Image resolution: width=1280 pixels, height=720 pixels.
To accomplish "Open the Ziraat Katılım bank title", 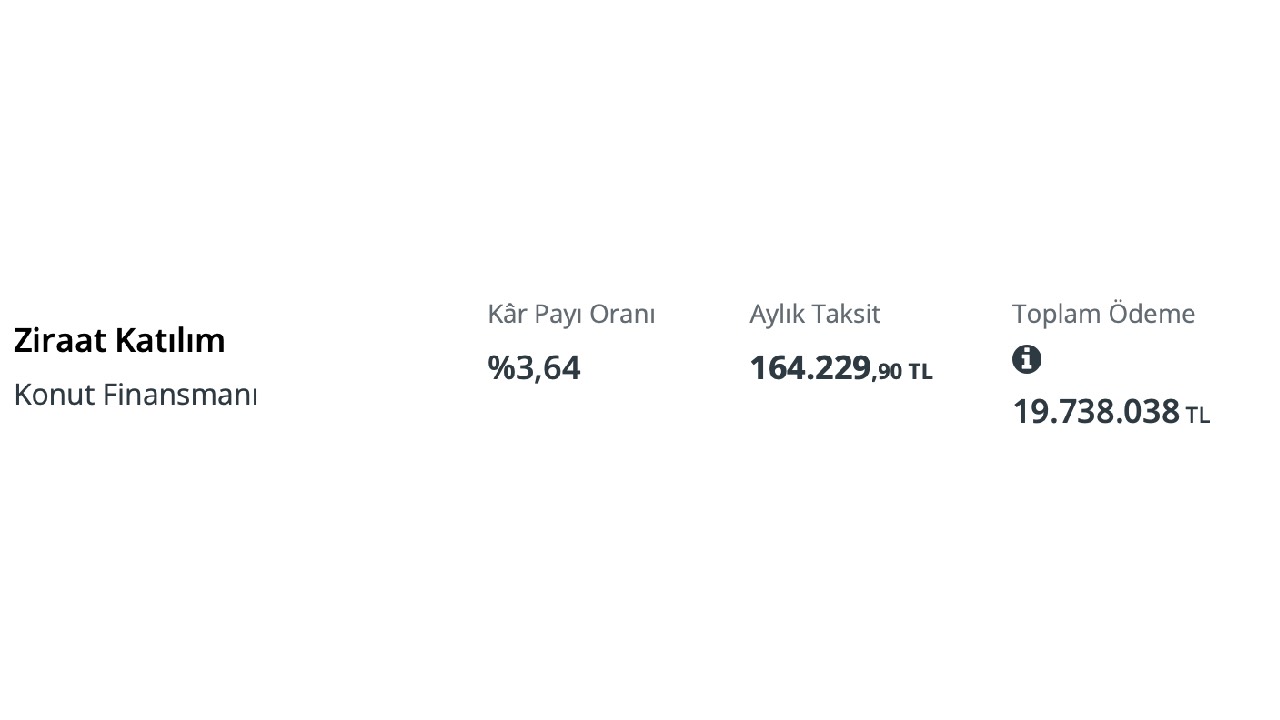I will click(119, 340).
